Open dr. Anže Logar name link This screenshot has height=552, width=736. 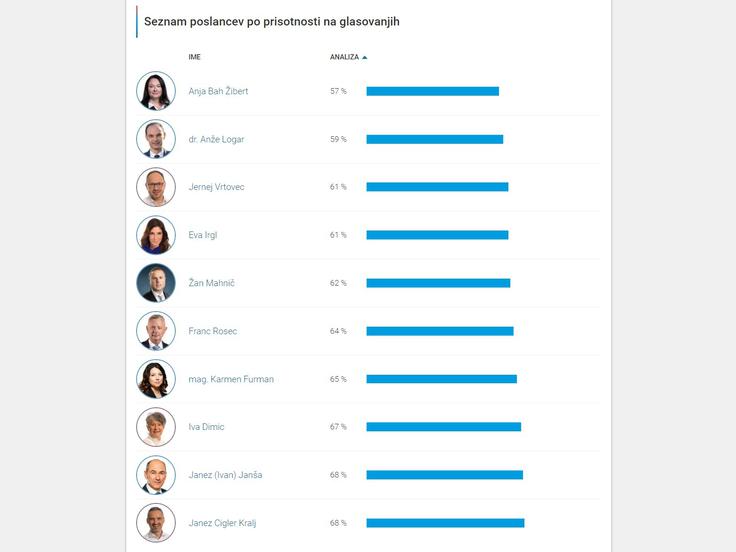click(216, 139)
